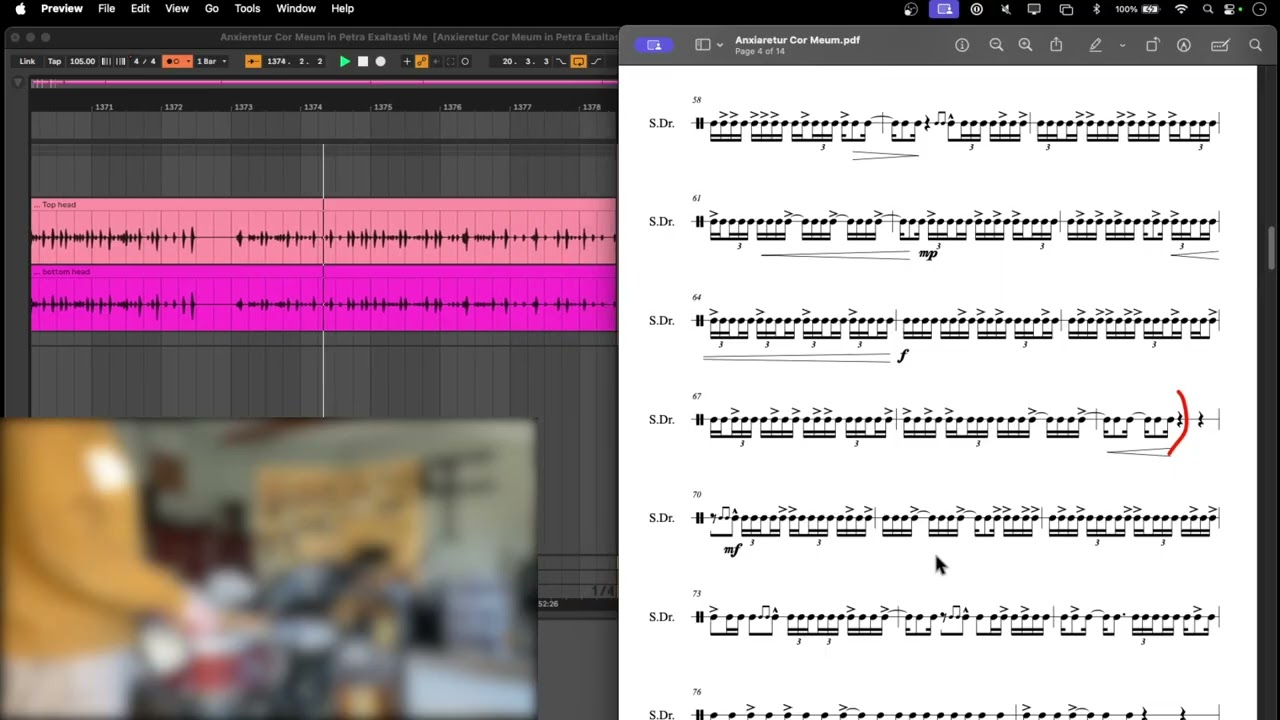The width and height of the screenshot is (1280, 720).
Task: Select the Highlight pen tool in Preview
Action: 1095,45
